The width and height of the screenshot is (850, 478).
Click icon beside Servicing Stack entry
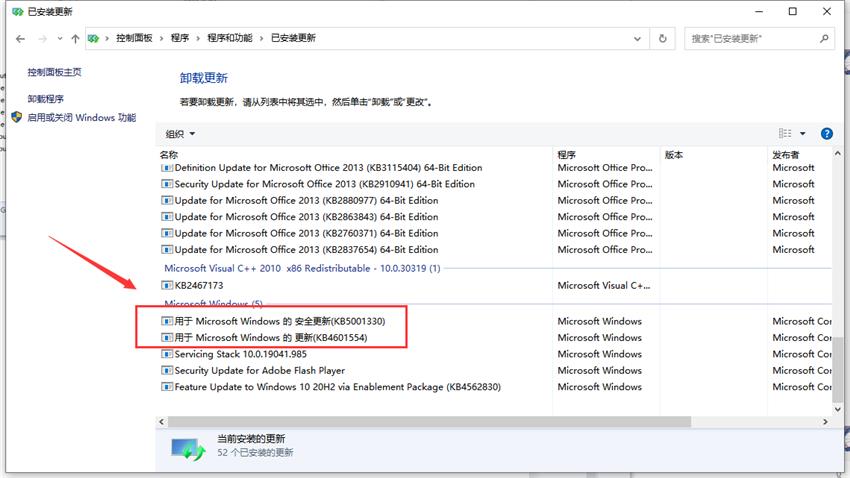click(x=167, y=354)
